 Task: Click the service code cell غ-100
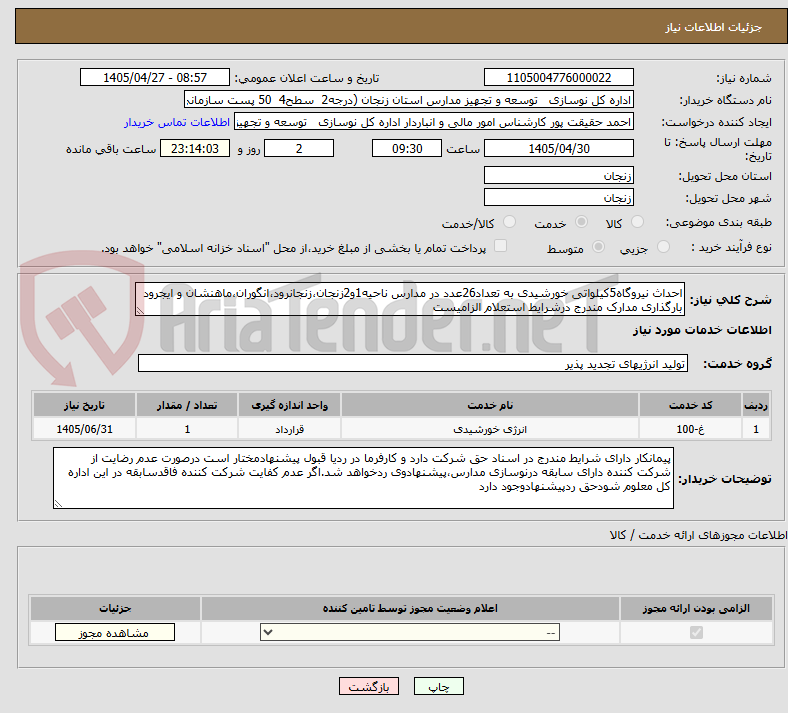pos(691,429)
